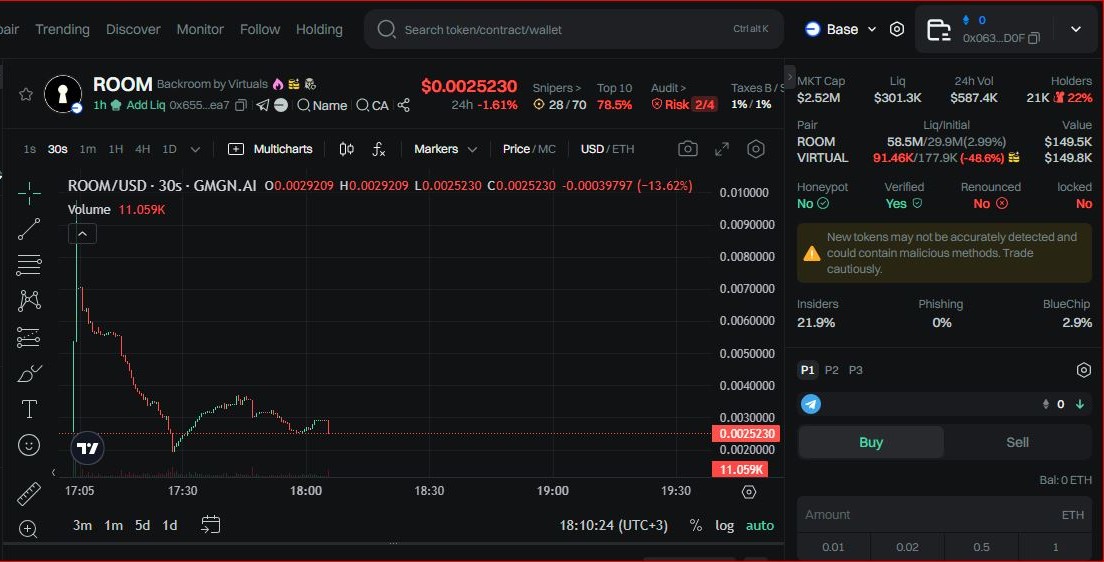Select the Fibonacci retracement tool
The image size is (1104, 562).
[x=29, y=266]
